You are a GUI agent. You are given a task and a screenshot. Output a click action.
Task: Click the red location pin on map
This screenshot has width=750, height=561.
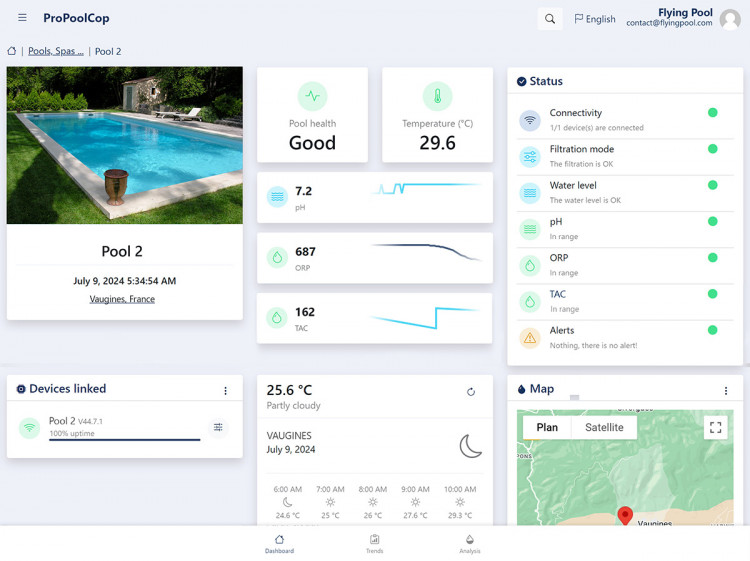(x=625, y=515)
